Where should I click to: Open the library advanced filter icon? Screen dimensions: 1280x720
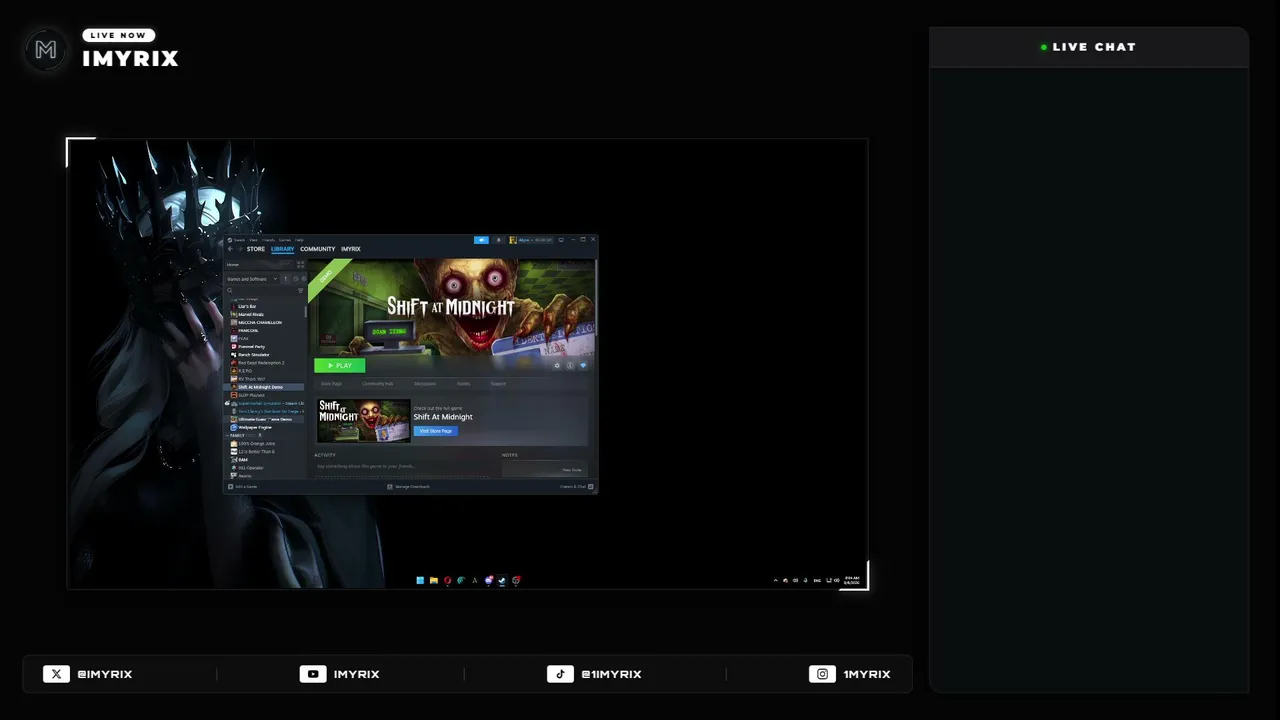(x=301, y=291)
